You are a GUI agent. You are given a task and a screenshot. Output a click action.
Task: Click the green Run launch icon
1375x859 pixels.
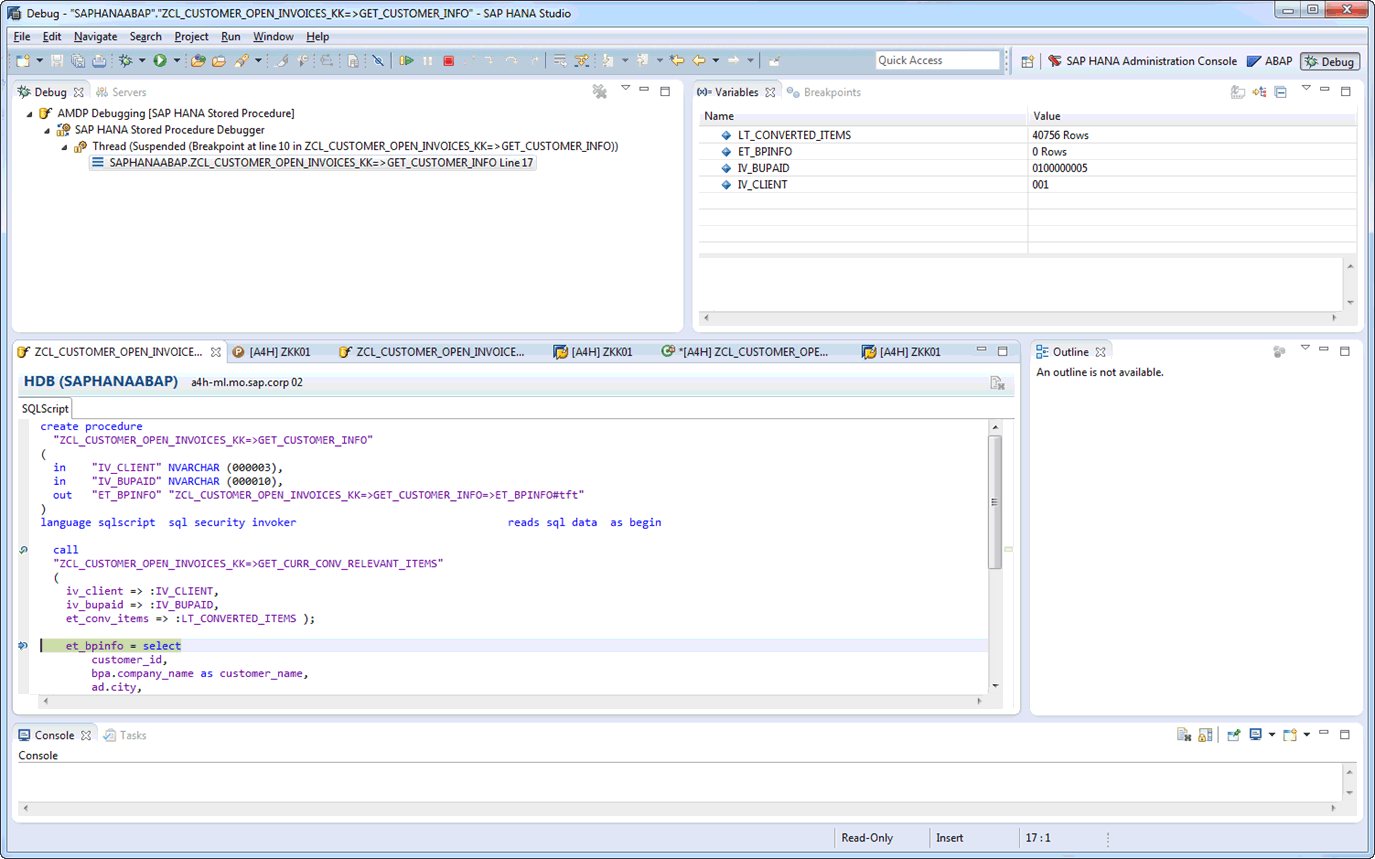(x=159, y=61)
